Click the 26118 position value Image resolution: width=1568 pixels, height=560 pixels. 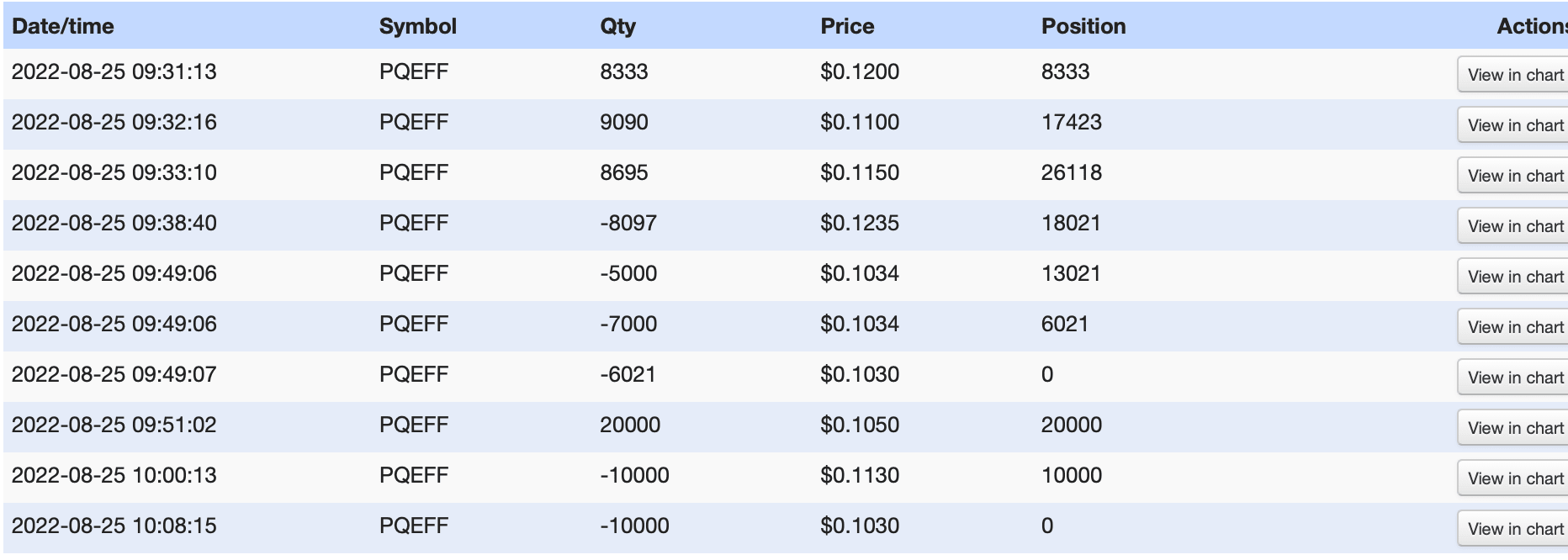[1071, 172]
